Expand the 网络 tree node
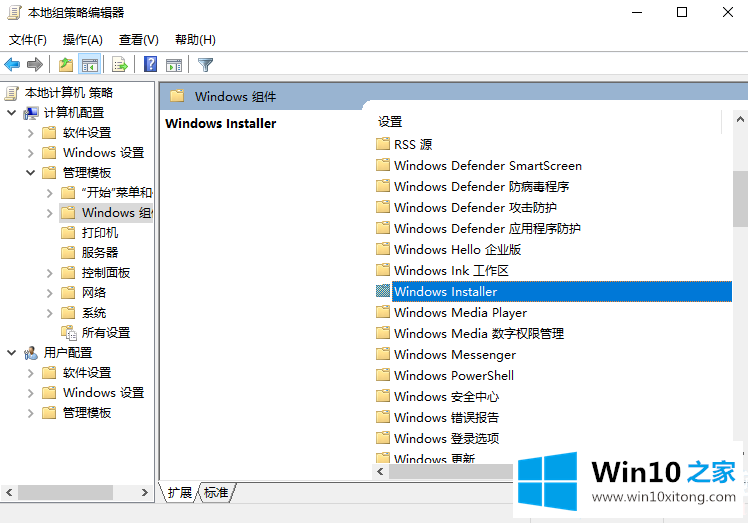 [50, 293]
